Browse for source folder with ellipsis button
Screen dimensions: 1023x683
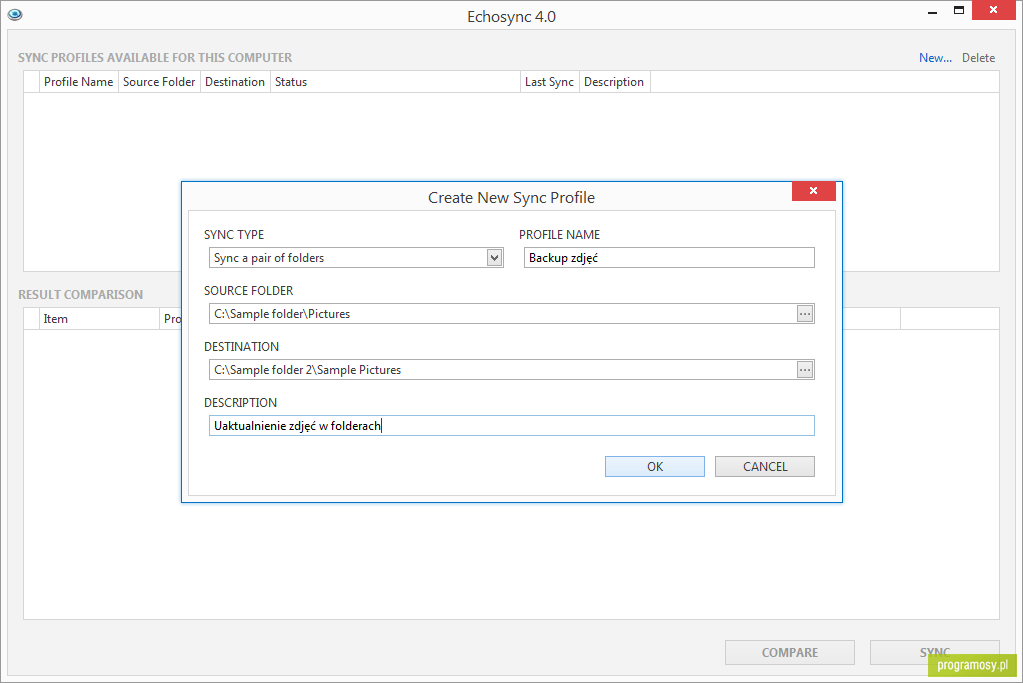[x=804, y=314]
